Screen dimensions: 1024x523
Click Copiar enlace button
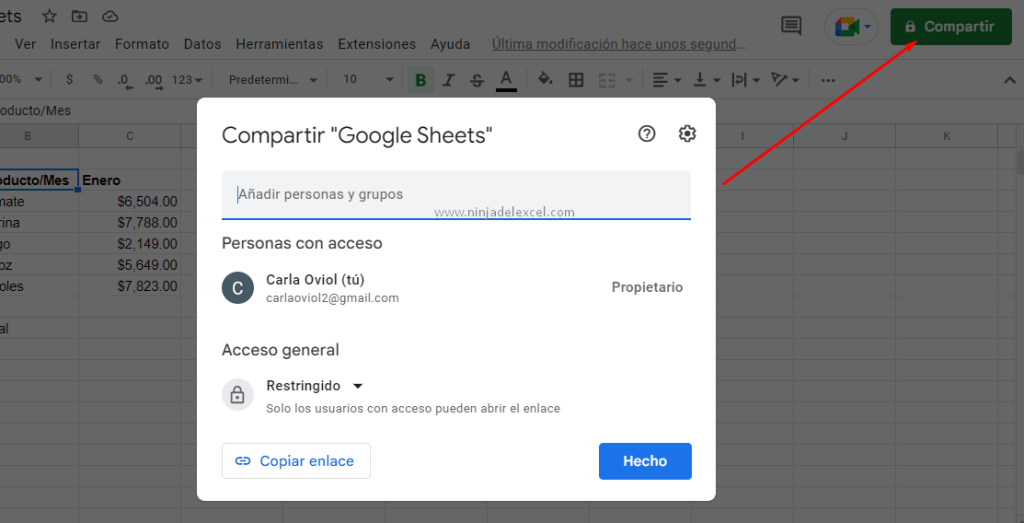point(296,461)
